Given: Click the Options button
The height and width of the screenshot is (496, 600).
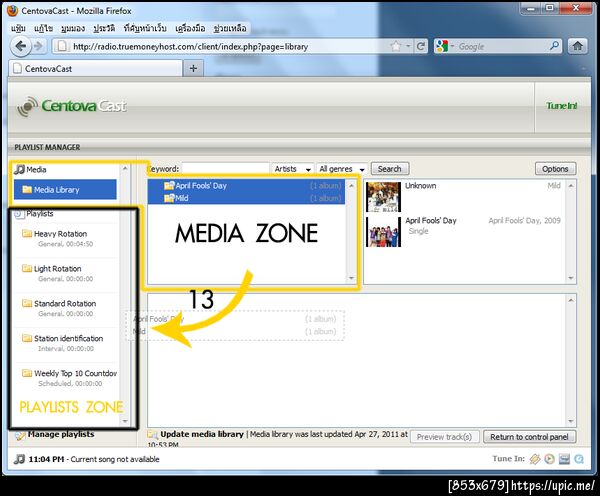Looking at the screenshot, I should click(x=555, y=169).
